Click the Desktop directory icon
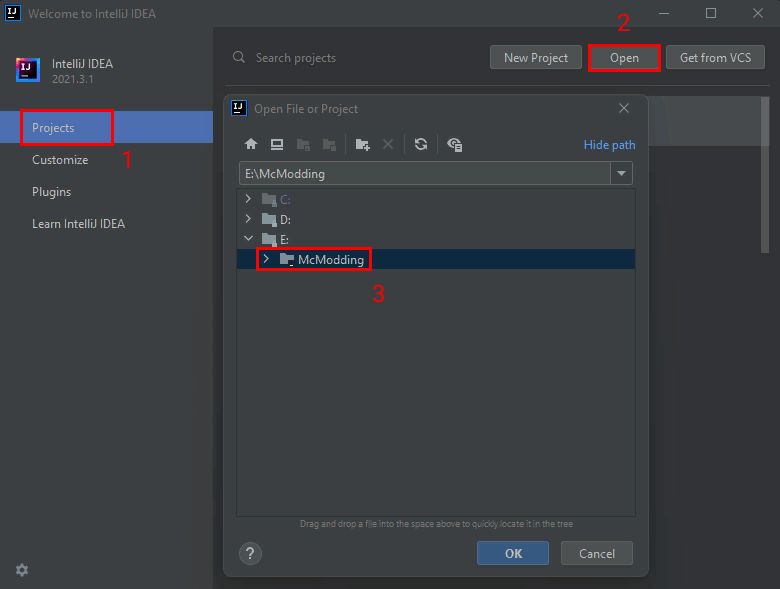Screen dimensions: 780x589 pos(277,144)
